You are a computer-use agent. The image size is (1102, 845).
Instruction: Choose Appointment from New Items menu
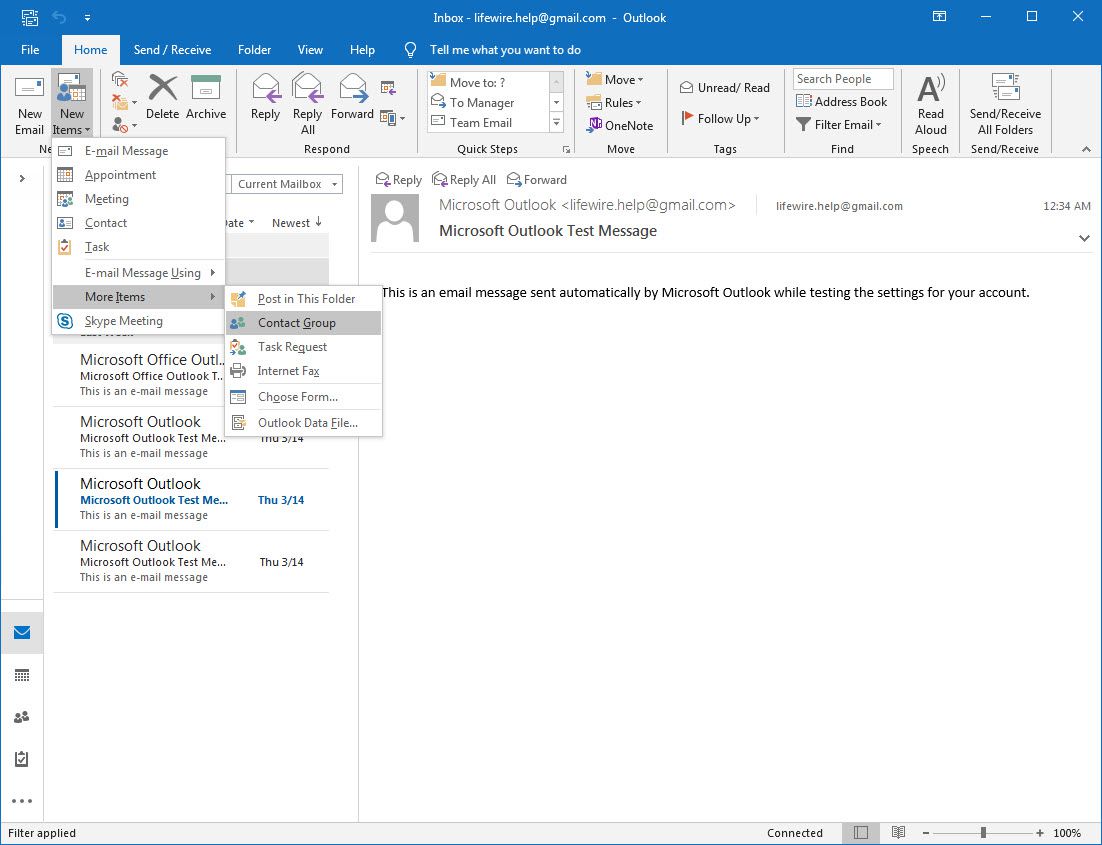pos(138,175)
